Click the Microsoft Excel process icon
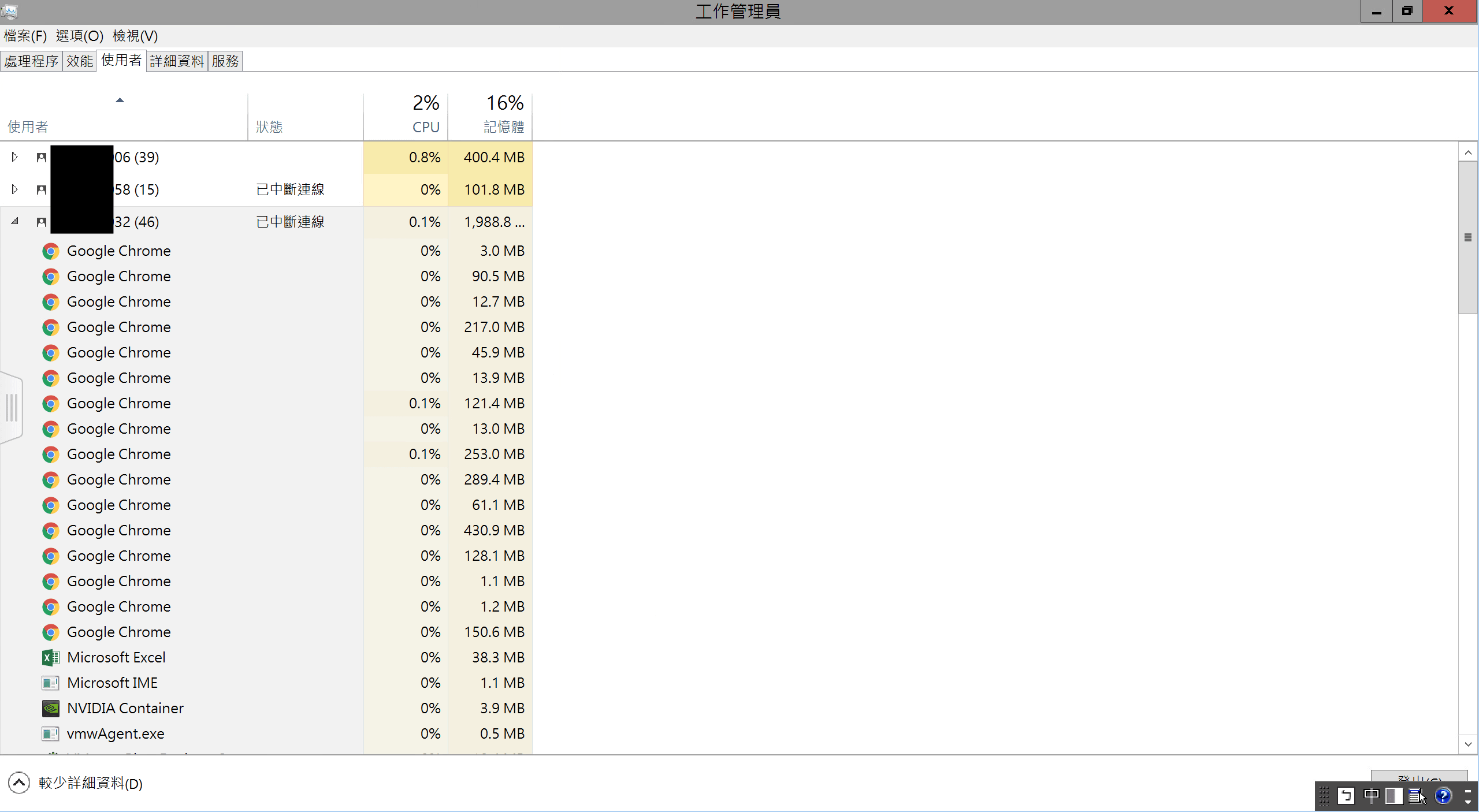1479x812 pixels. coord(51,657)
